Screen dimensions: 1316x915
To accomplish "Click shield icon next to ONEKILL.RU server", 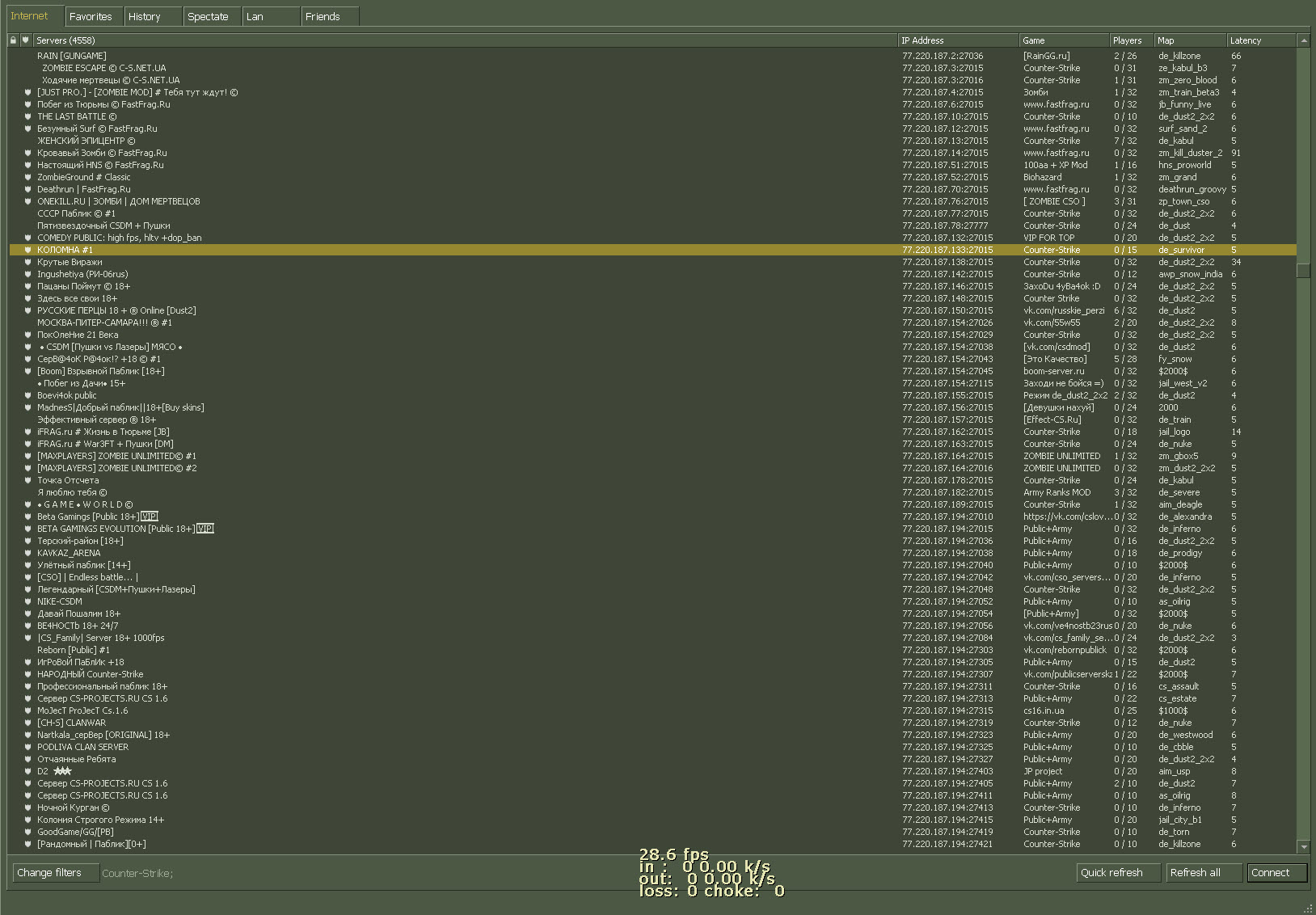I will [27, 201].
